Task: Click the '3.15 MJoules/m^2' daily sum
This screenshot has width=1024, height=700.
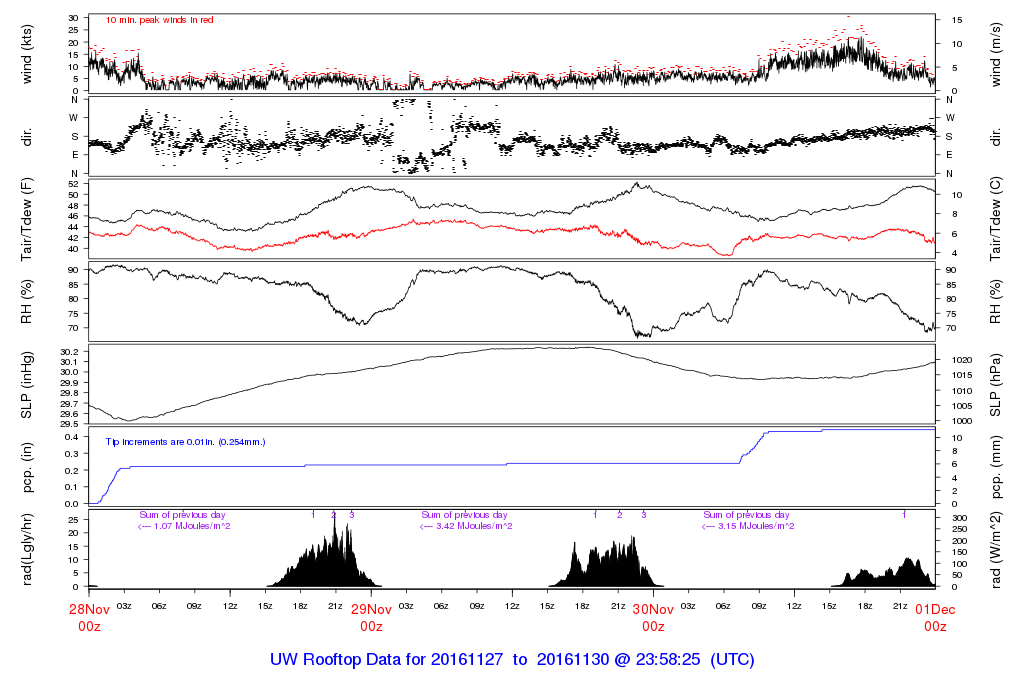Action: (x=756, y=526)
